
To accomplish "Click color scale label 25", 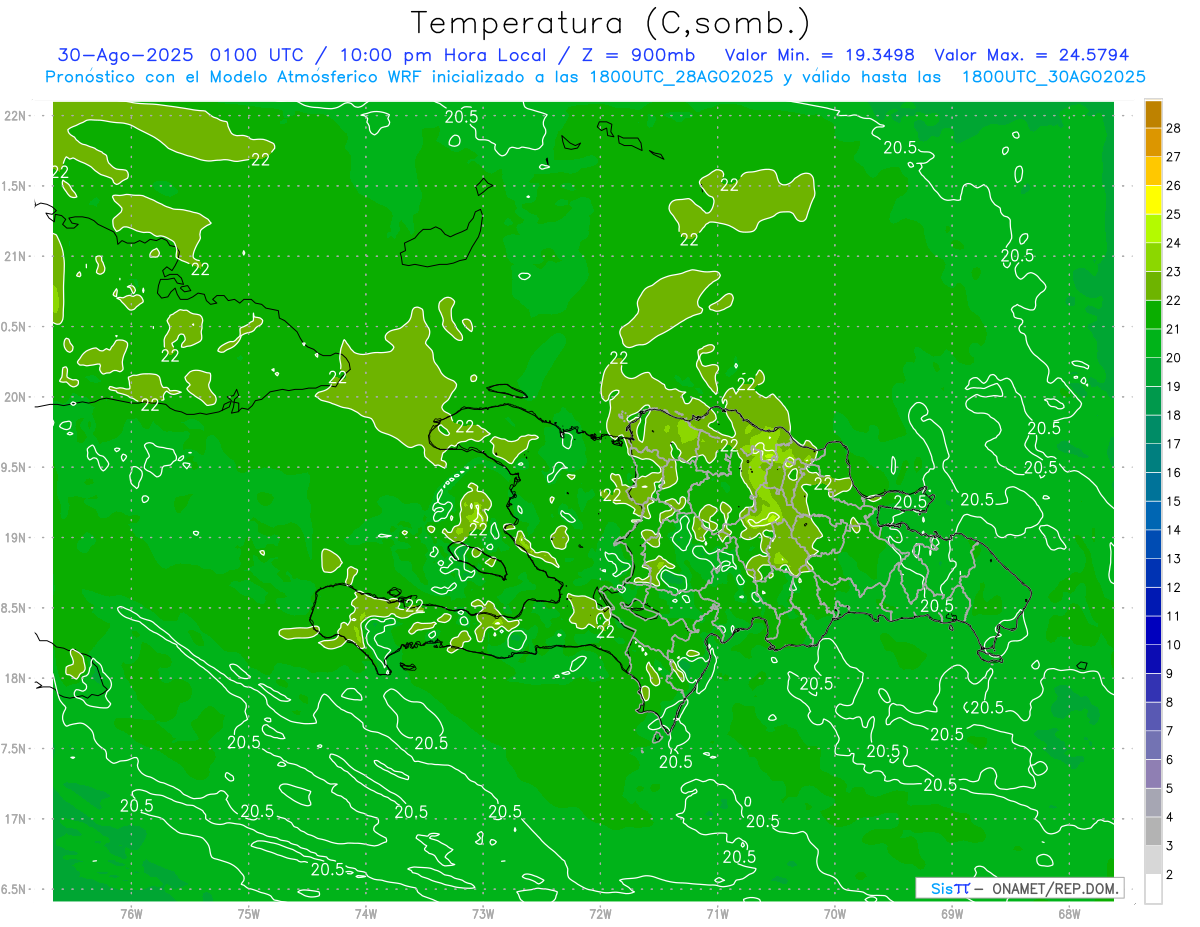I will (x=1175, y=214).
